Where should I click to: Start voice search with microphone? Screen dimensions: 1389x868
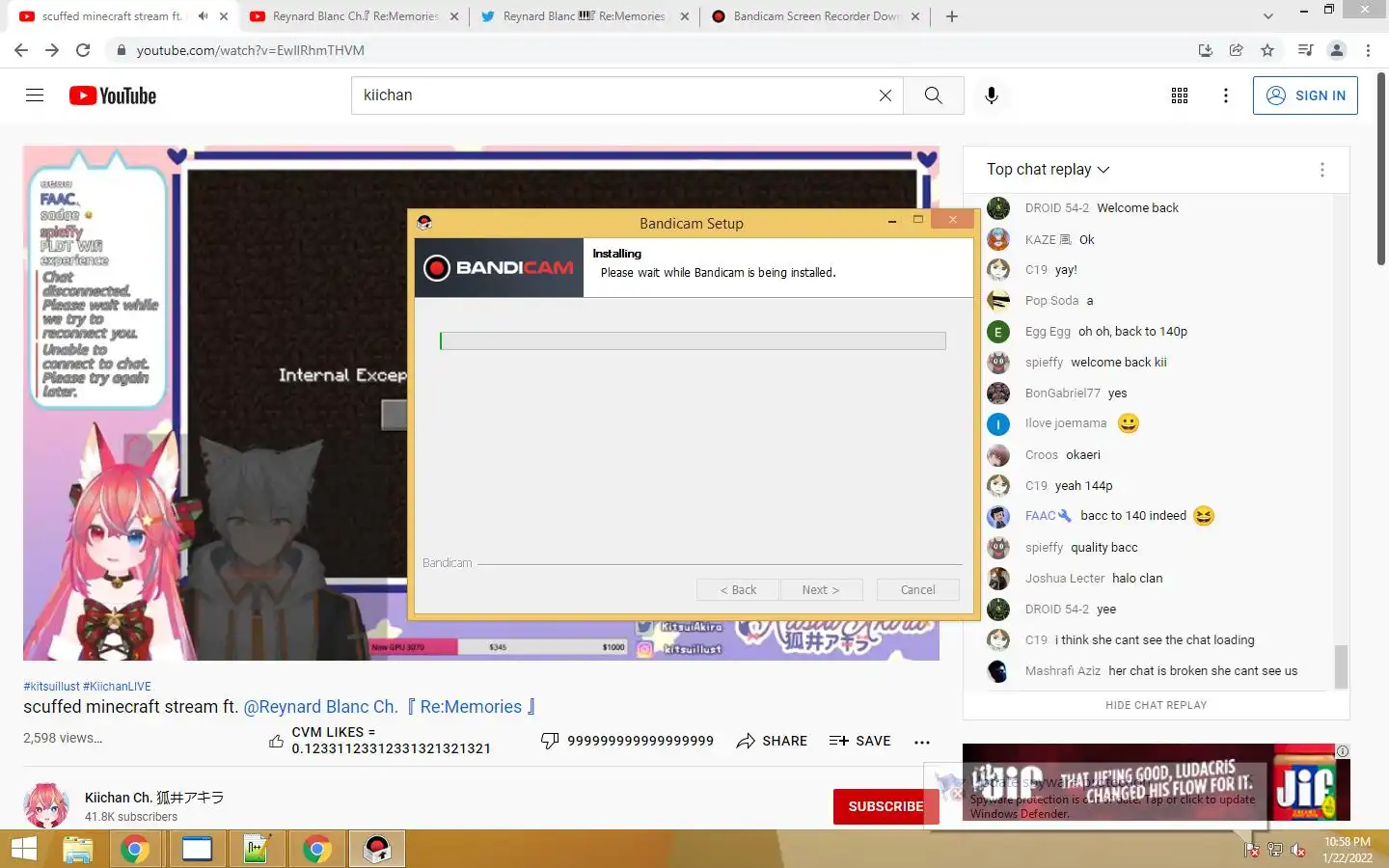[x=991, y=95]
